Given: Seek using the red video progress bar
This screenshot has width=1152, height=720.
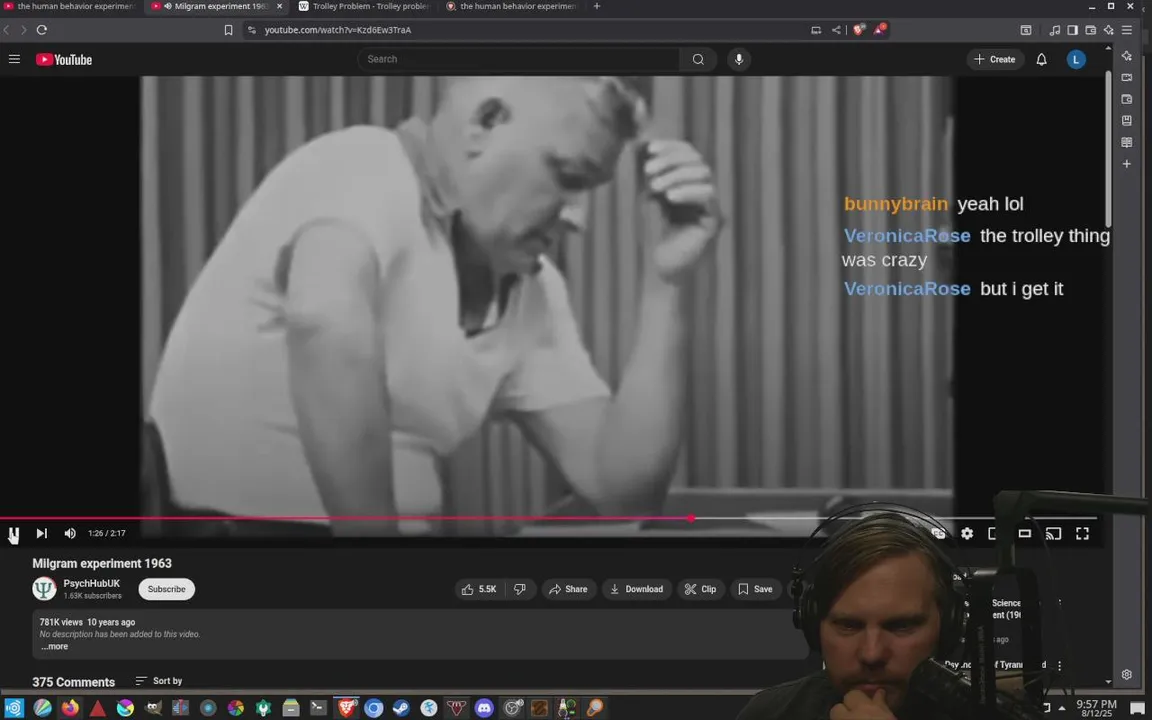Looking at the screenshot, I should pos(548,518).
